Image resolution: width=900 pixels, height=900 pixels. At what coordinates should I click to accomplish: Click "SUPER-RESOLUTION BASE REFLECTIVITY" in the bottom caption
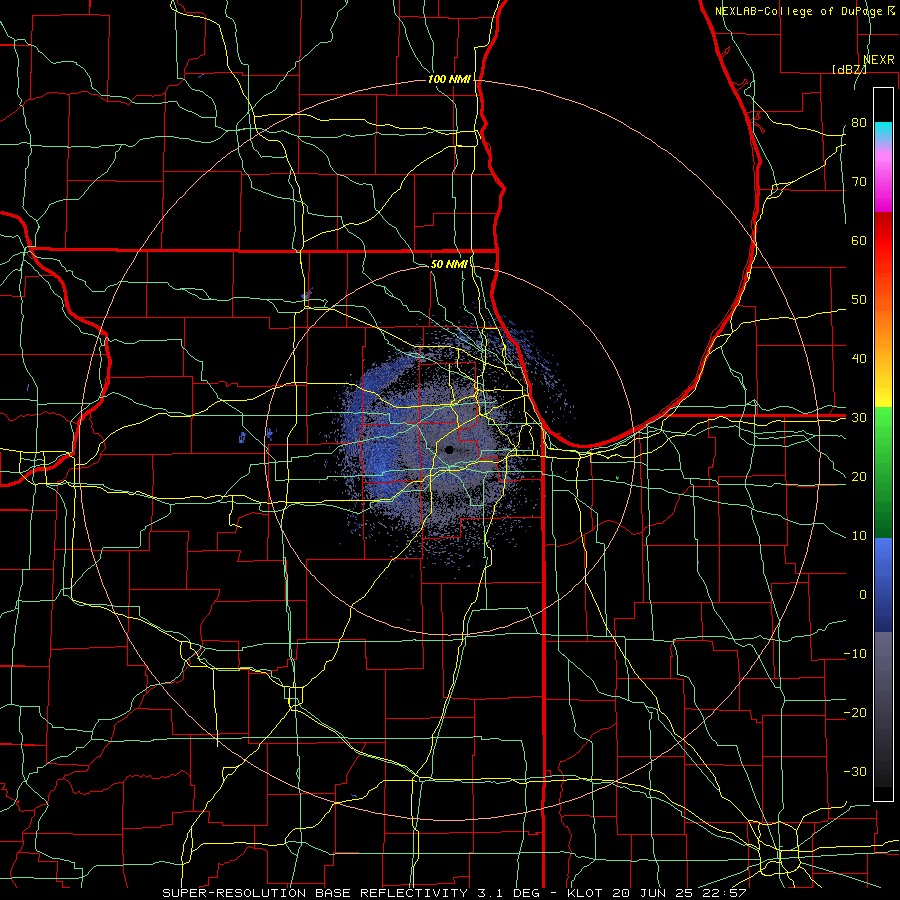click(x=315, y=893)
